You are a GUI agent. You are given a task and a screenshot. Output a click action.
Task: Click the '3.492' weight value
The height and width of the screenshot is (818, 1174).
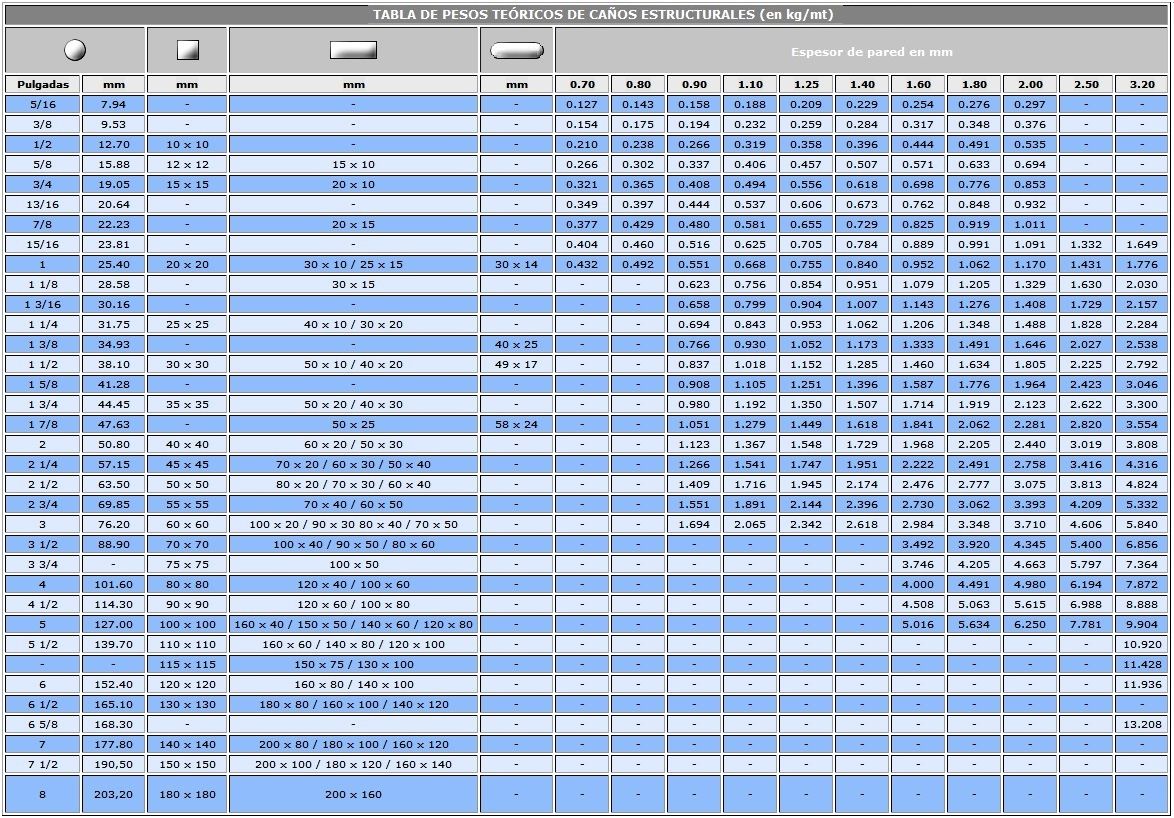pos(918,545)
